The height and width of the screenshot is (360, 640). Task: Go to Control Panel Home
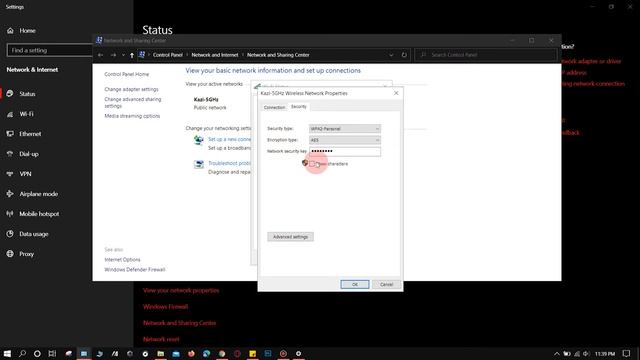[x=127, y=74]
